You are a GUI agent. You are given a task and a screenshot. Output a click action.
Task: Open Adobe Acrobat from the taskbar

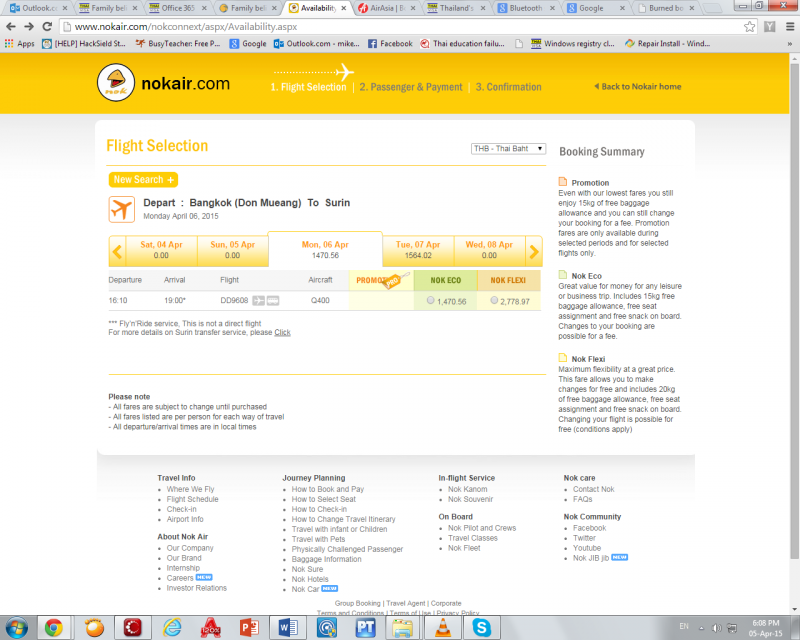coord(210,628)
